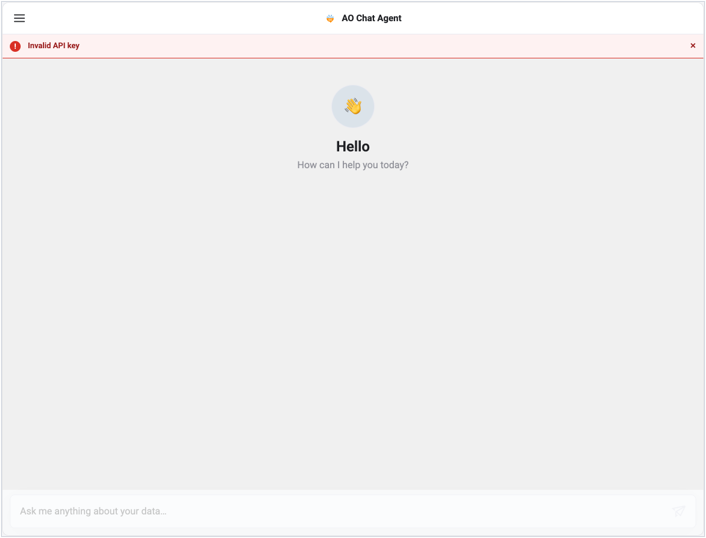Click the Hello heading
706x538 pixels.
(353, 146)
